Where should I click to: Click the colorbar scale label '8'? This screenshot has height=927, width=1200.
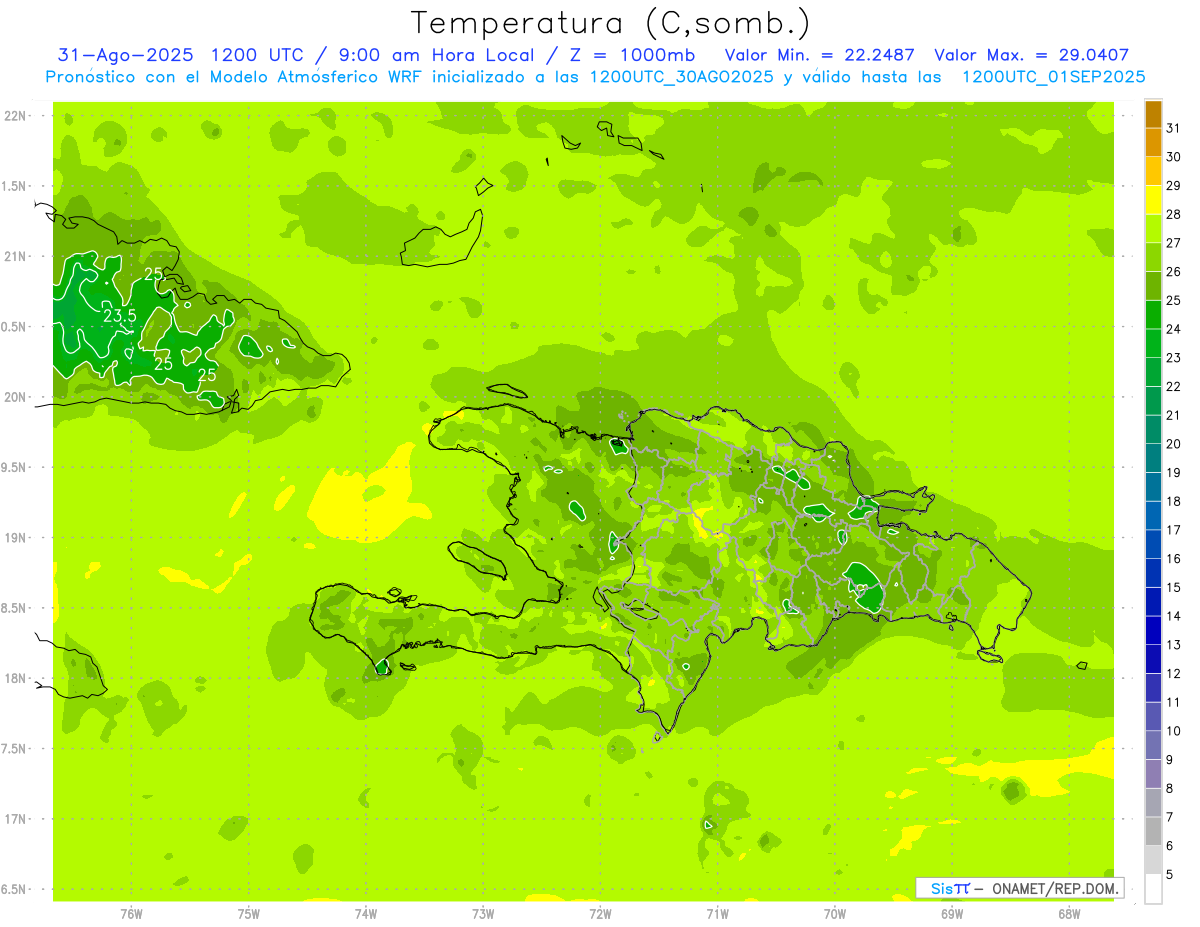(1169, 789)
